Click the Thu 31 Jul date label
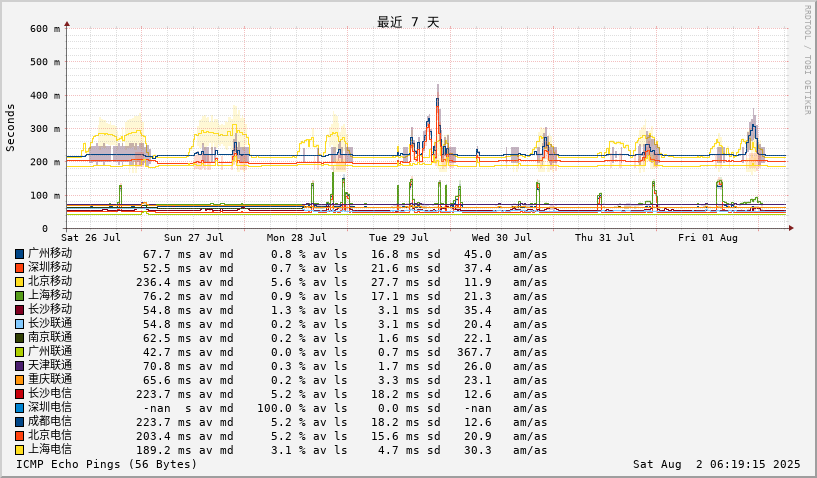 [x=604, y=238]
